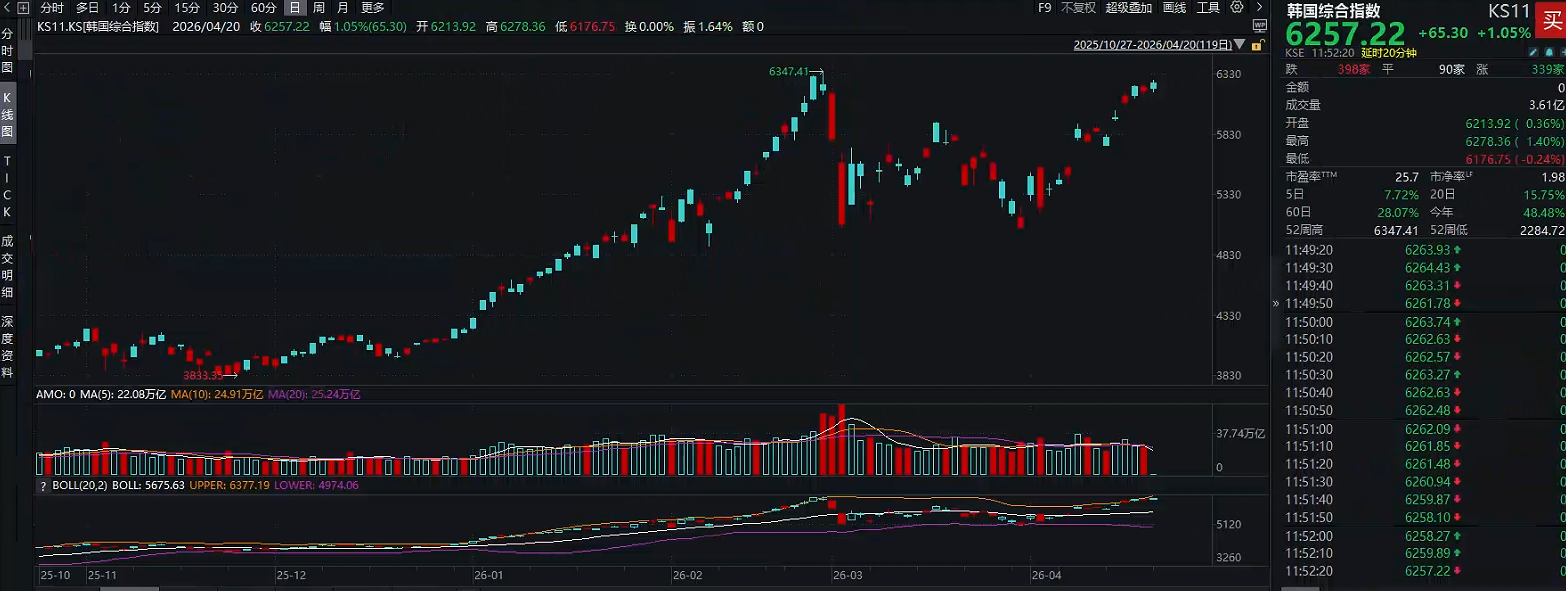The width and height of the screenshot is (1566, 591).
Task: Click the BOLL indicator help question mark
Action: coord(42,485)
